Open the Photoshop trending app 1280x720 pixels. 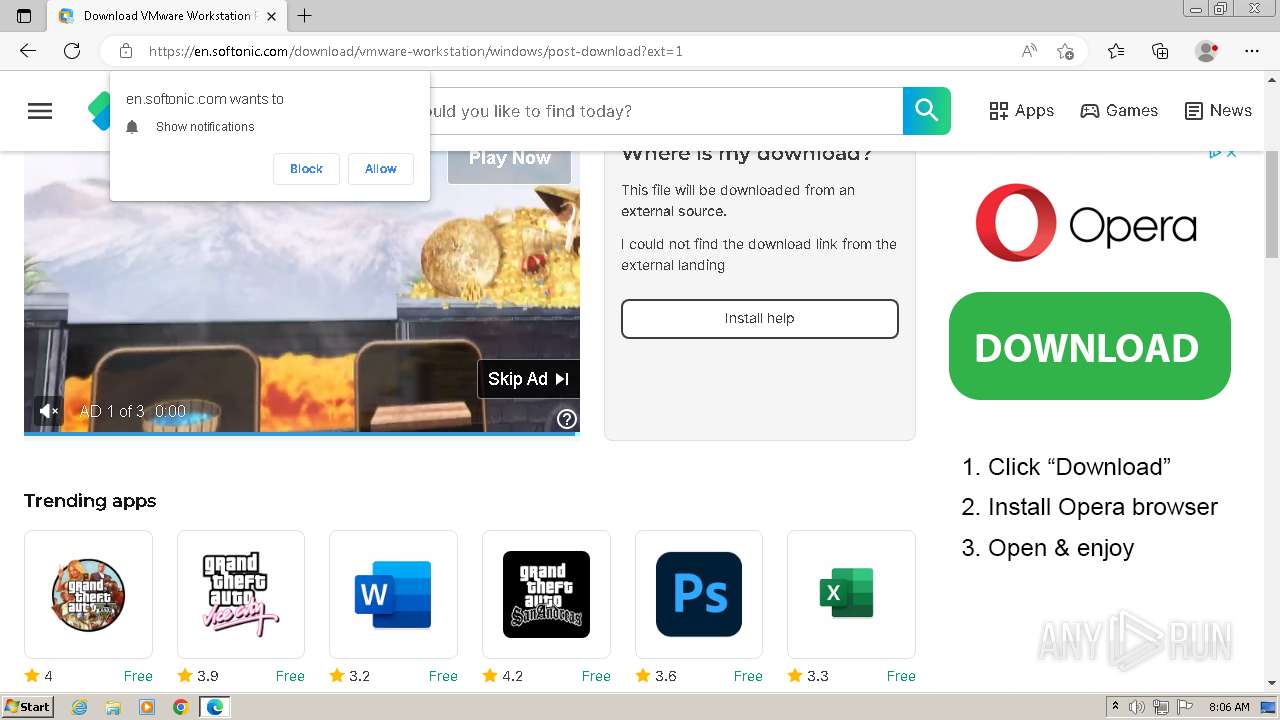point(699,594)
